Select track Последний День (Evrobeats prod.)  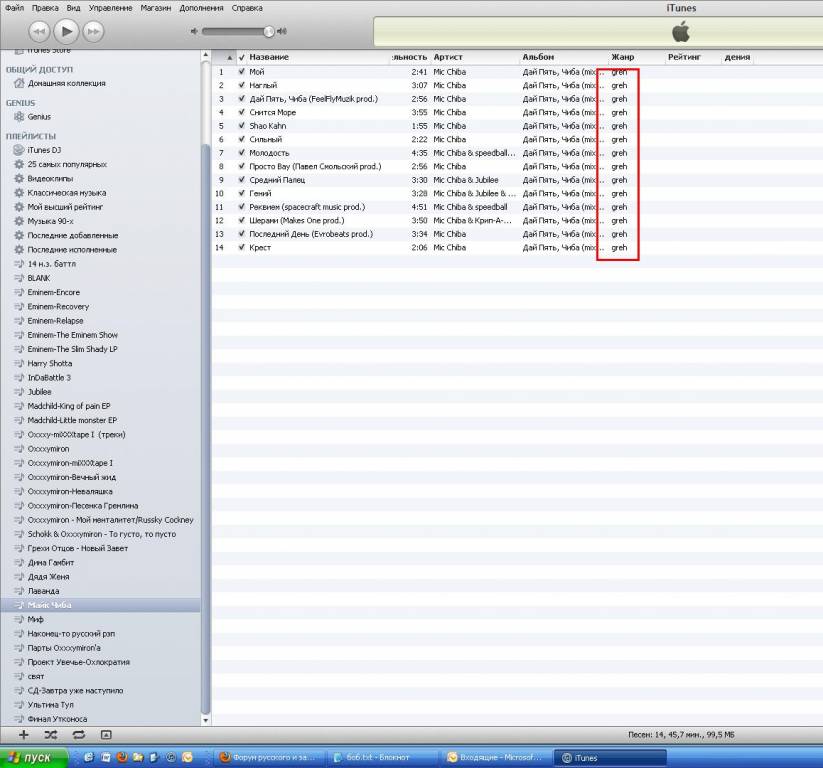pos(311,234)
